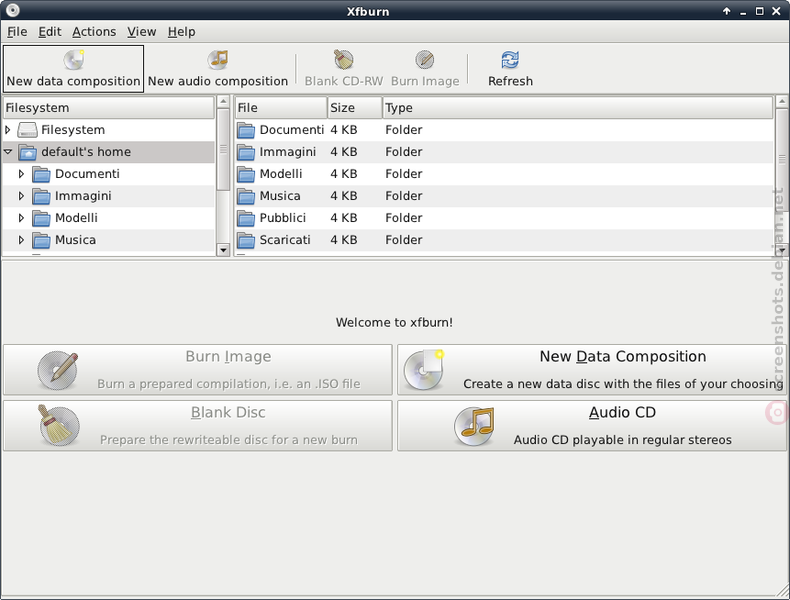The height and width of the screenshot is (600, 790).
Task: Sort by the Size column header
Action: click(x=355, y=108)
